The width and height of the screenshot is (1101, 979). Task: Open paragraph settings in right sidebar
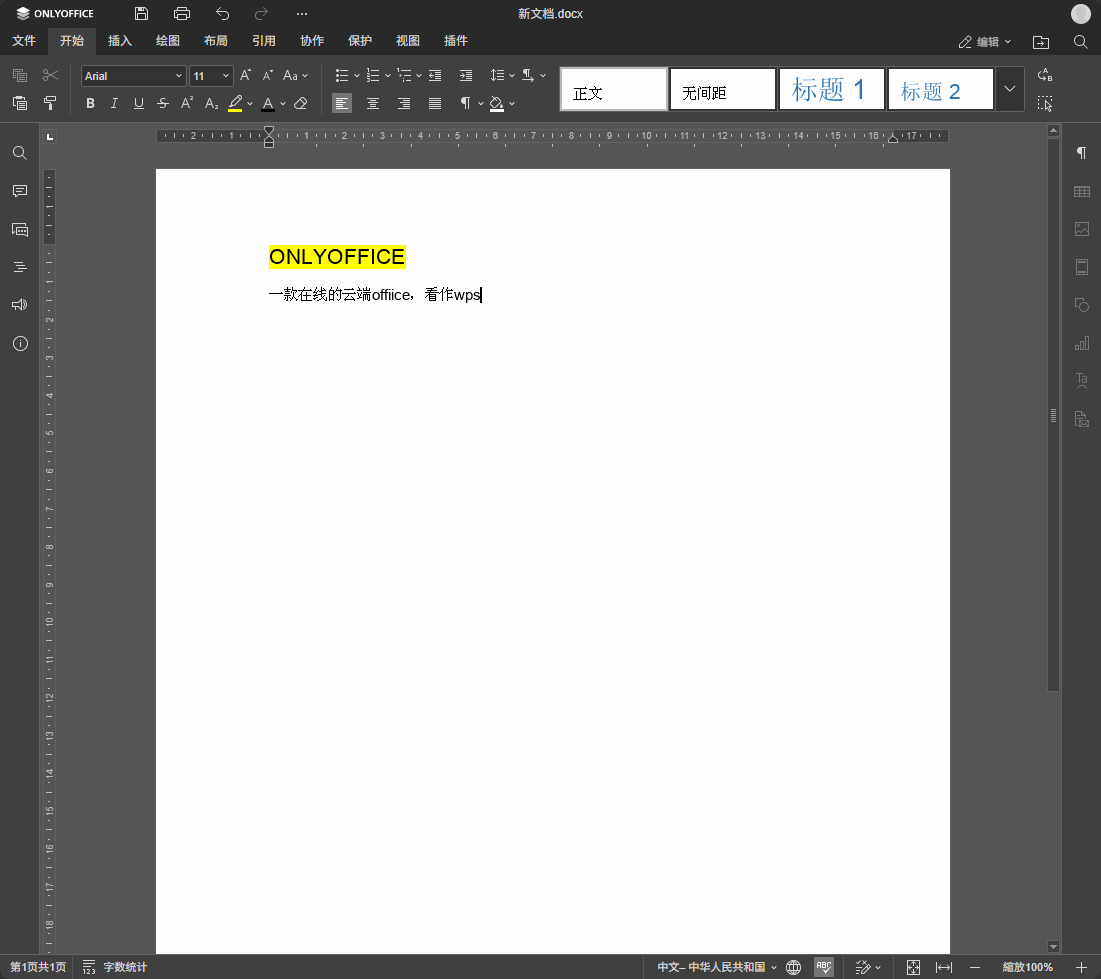tap(1081, 152)
